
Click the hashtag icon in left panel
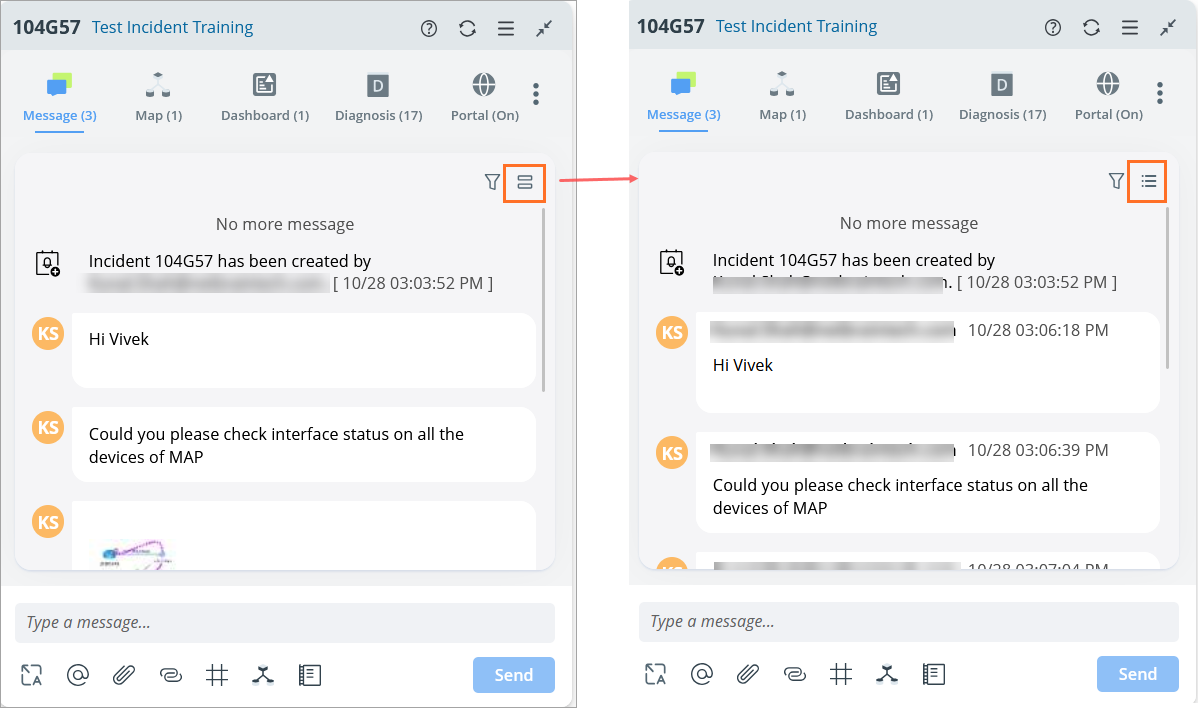tap(217, 675)
